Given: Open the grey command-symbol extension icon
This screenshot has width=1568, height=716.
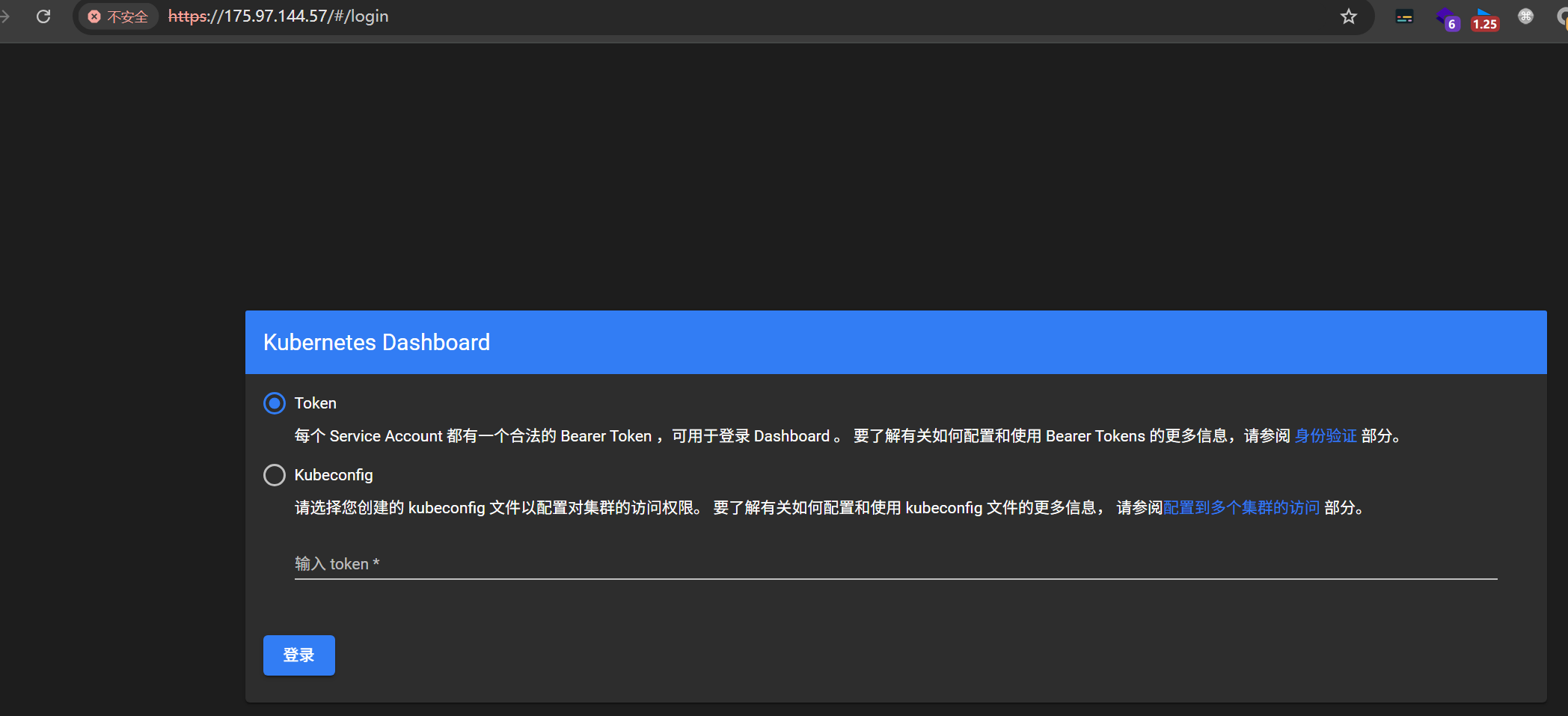Looking at the screenshot, I should [1525, 16].
